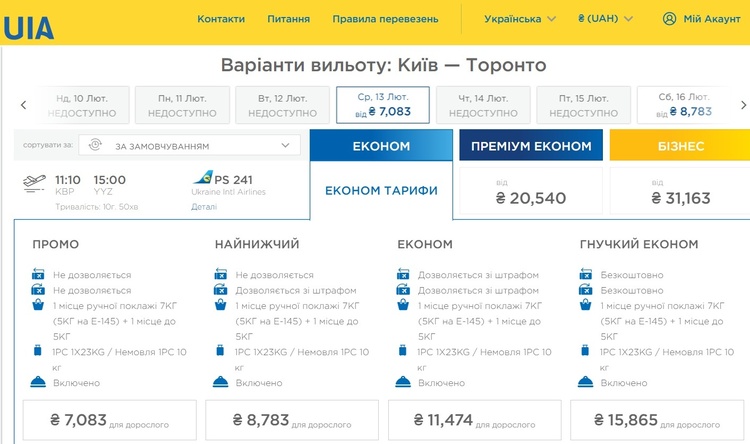Click НАЙНИЖЧИЙ refund icon, first row
Screen dimensions: 750x444
pyautogui.click(x=221, y=274)
